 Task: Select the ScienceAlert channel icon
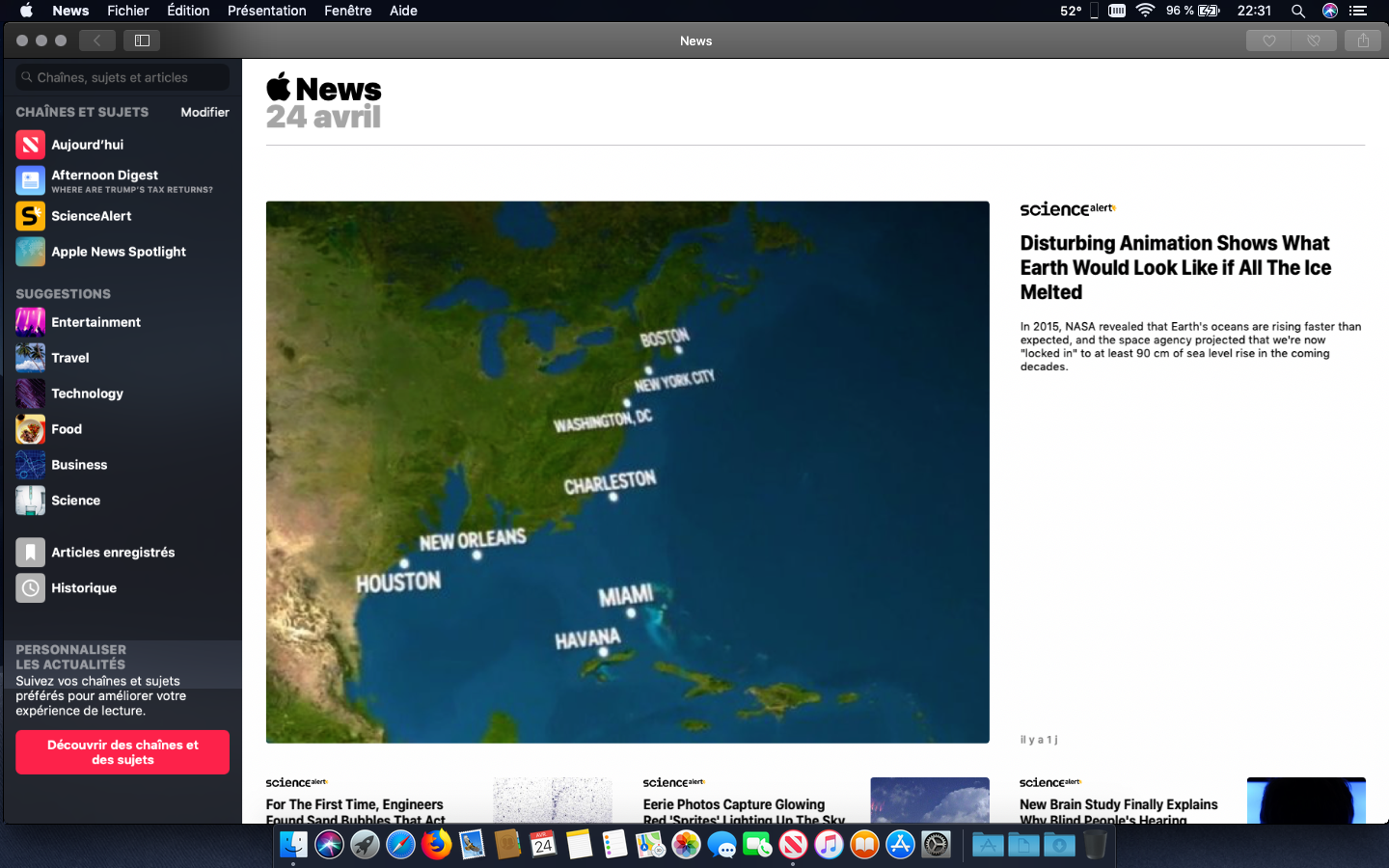coord(30,216)
